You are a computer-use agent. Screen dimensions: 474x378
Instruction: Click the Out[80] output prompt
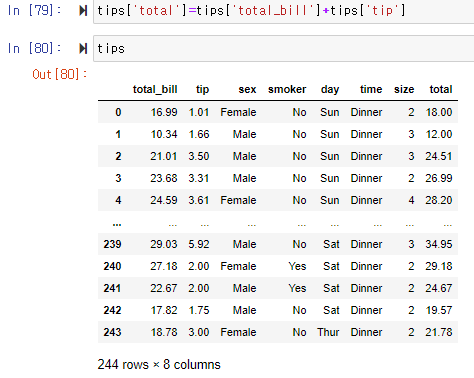[x=60, y=74]
